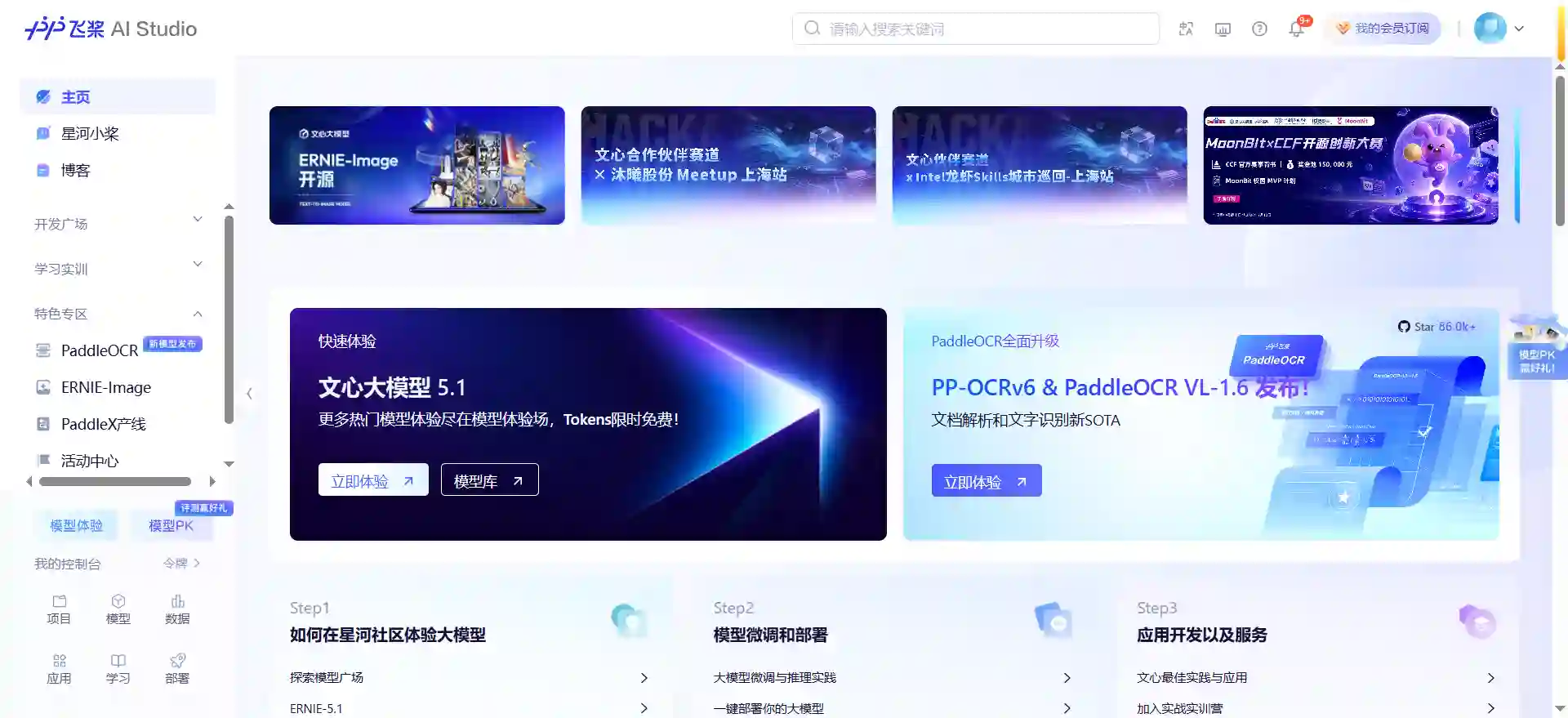Open 数据 in my console
Image resolution: width=1568 pixels, height=718 pixels.
[177, 610]
